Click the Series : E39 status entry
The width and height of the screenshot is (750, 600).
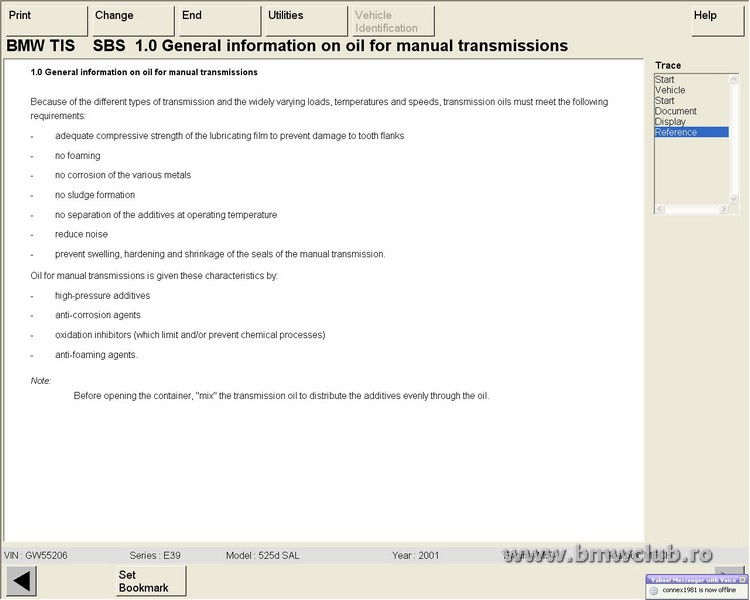(x=155, y=556)
